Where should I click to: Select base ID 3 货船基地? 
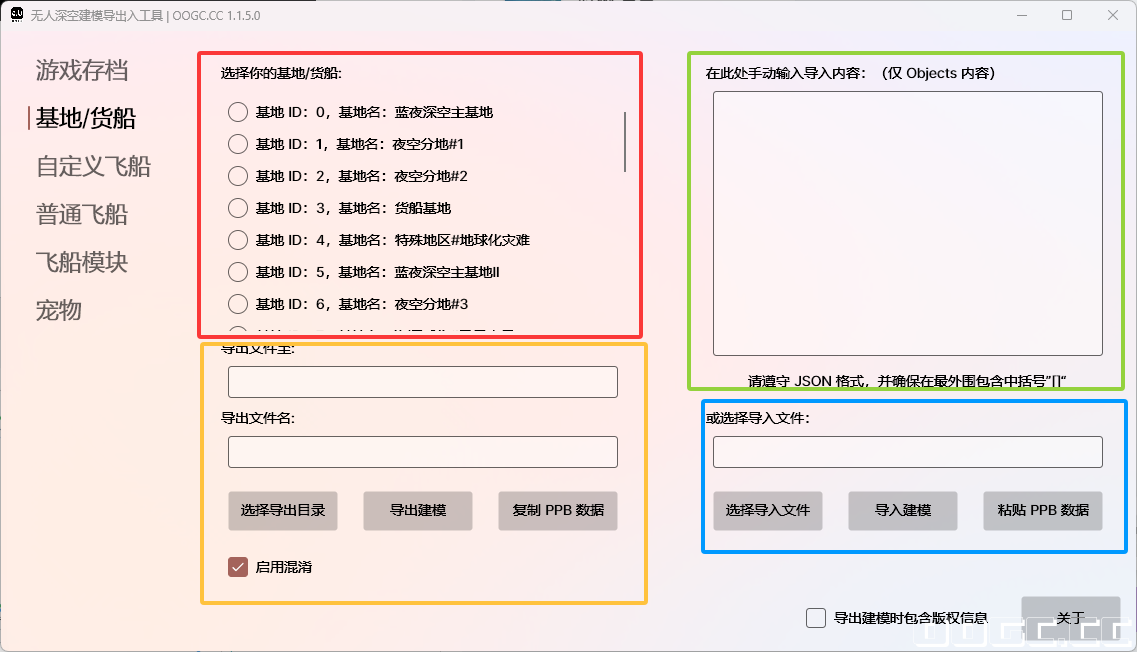tap(237, 208)
